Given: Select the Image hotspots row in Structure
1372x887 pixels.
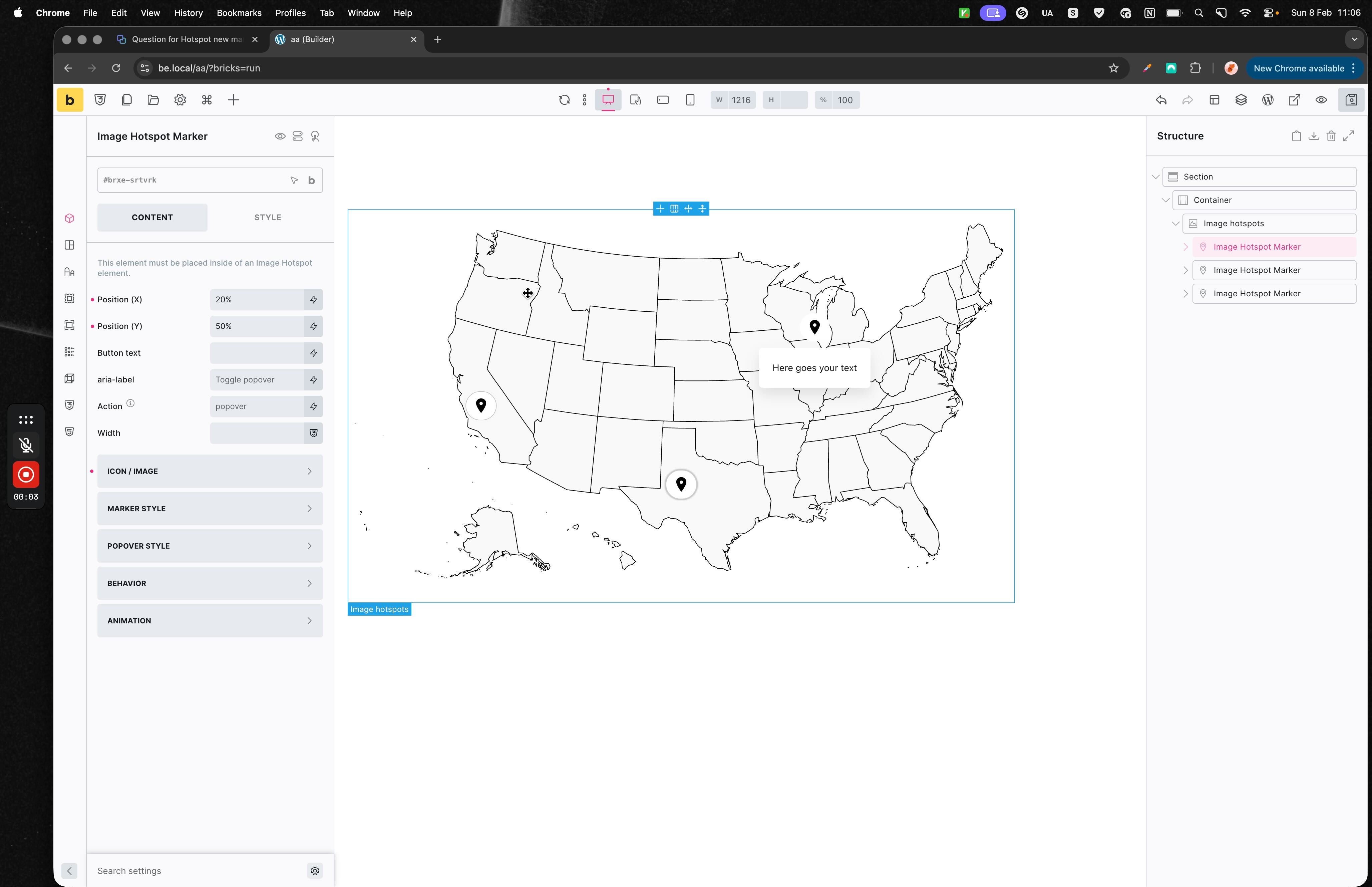Looking at the screenshot, I should tap(1269, 224).
